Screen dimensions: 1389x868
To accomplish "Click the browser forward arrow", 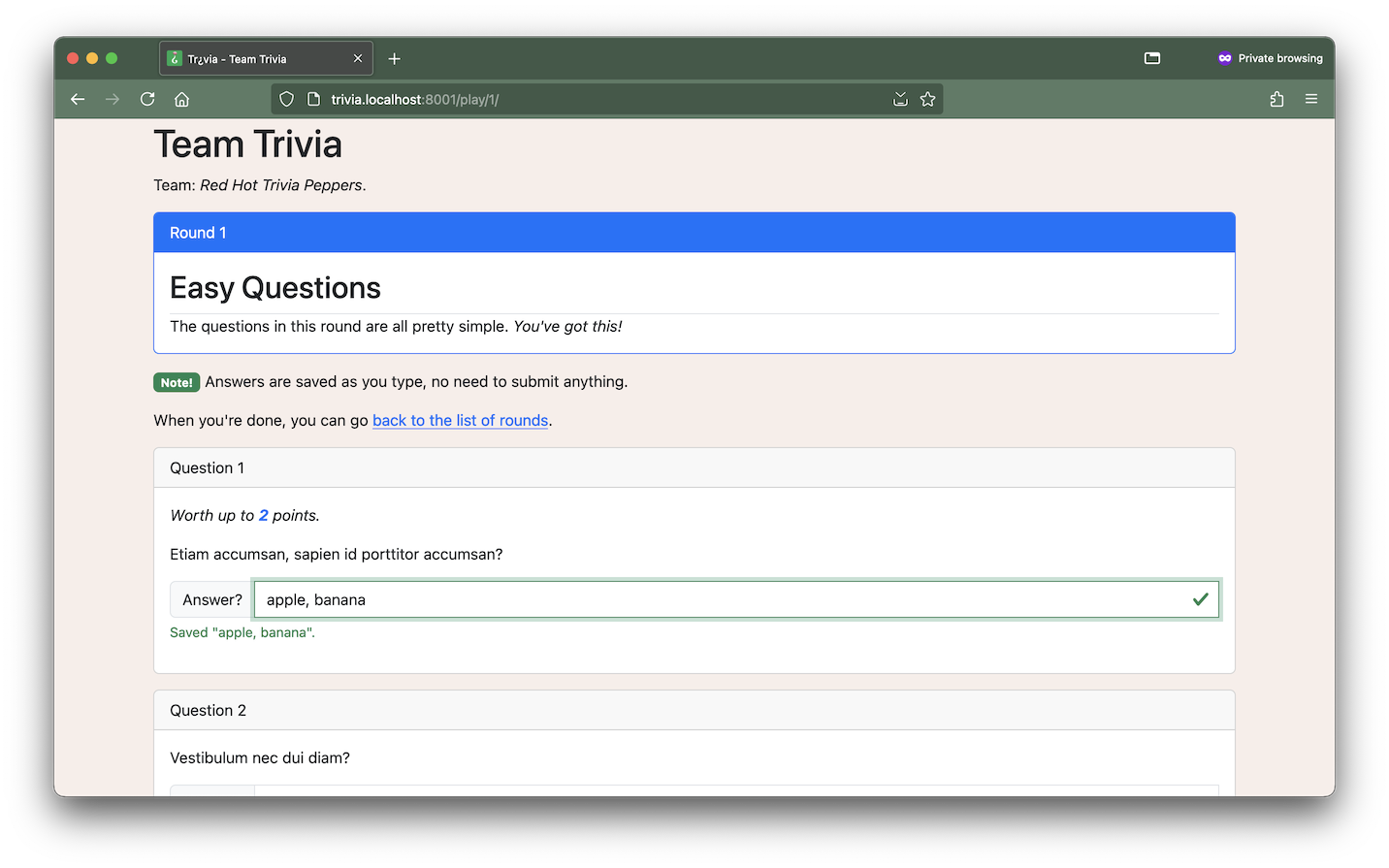I will (x=113, y=99).
